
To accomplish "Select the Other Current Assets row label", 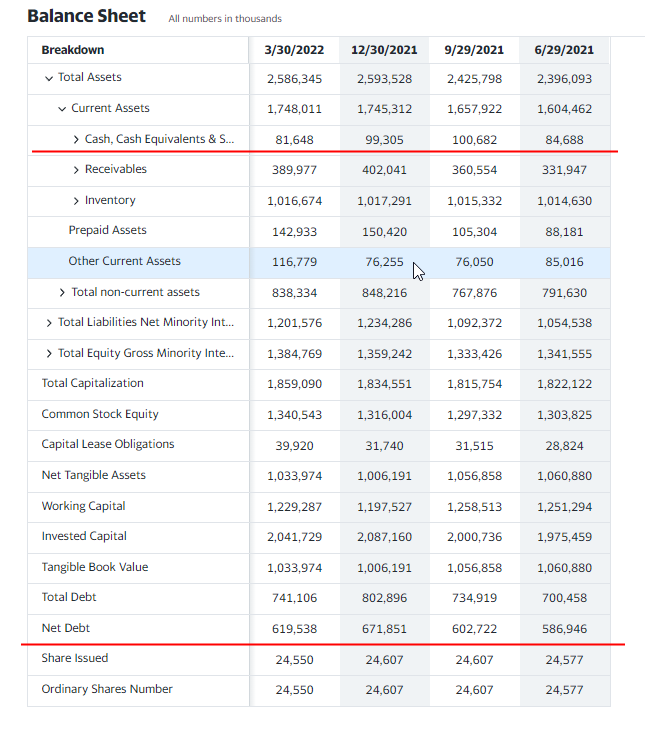I will click(x=124, y=261).
